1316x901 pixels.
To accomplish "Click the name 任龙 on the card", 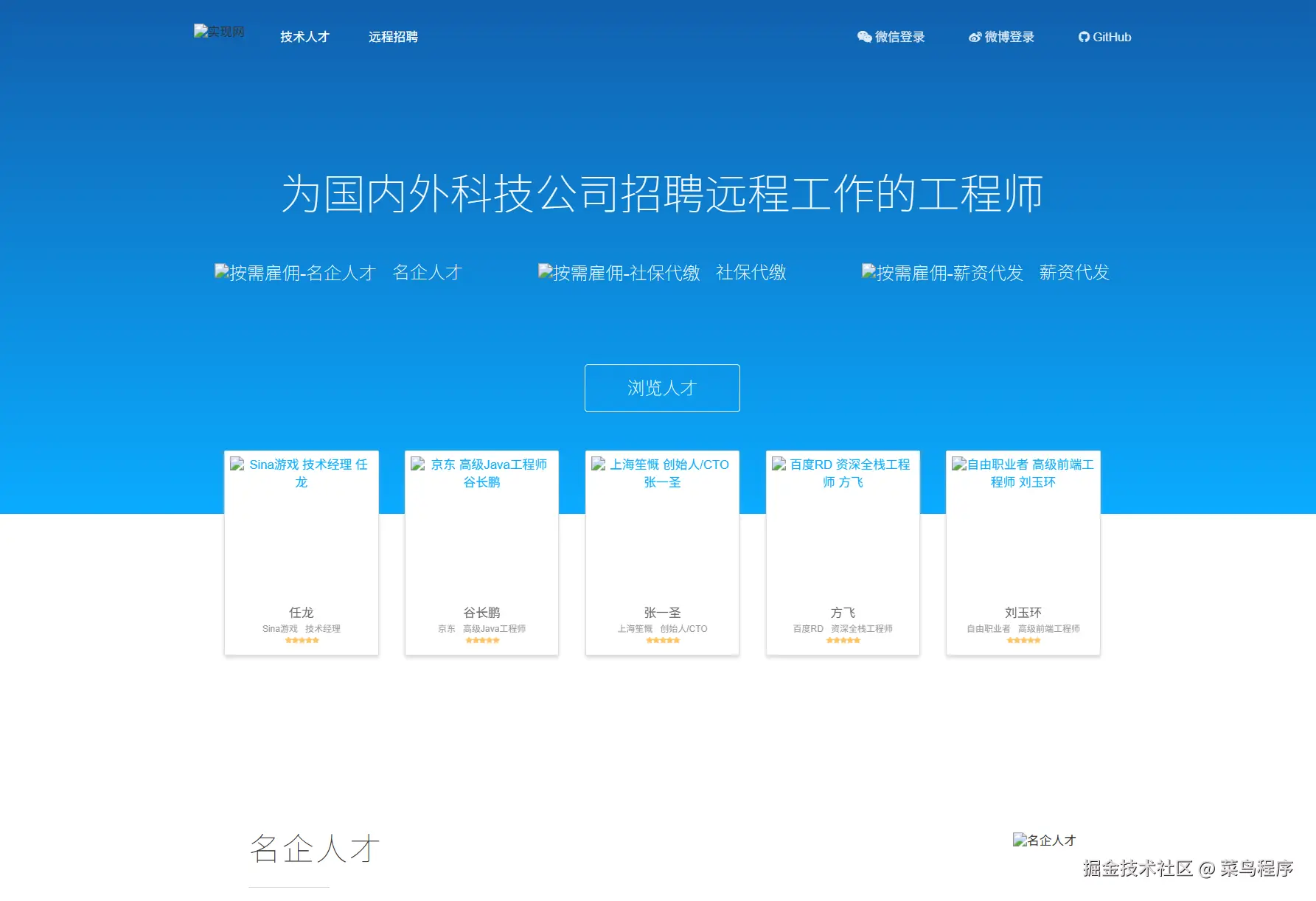I will (302, 613).
